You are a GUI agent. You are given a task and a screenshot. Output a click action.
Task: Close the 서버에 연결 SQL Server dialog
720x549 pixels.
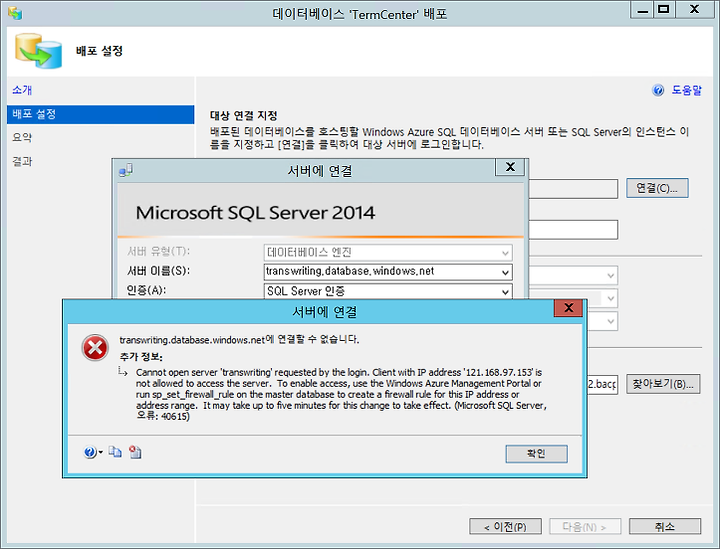point(510,167)
